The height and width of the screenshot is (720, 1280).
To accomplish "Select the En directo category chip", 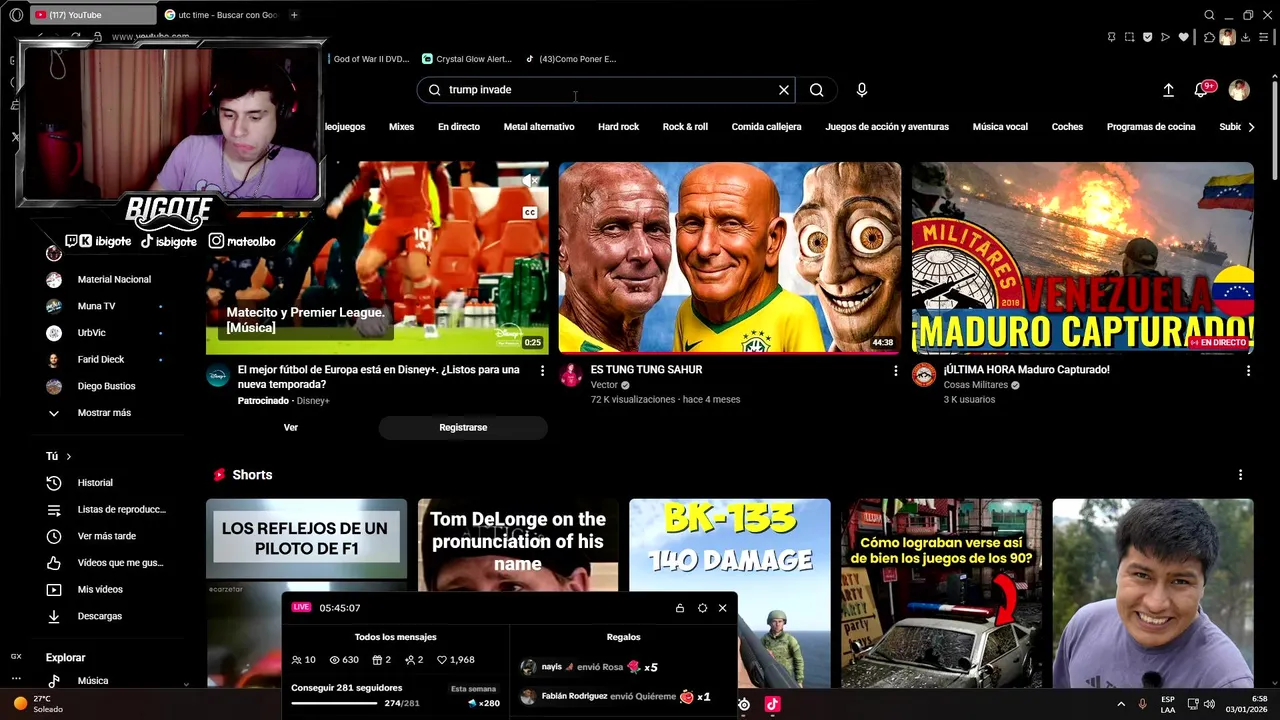I will tap(459, 127).
